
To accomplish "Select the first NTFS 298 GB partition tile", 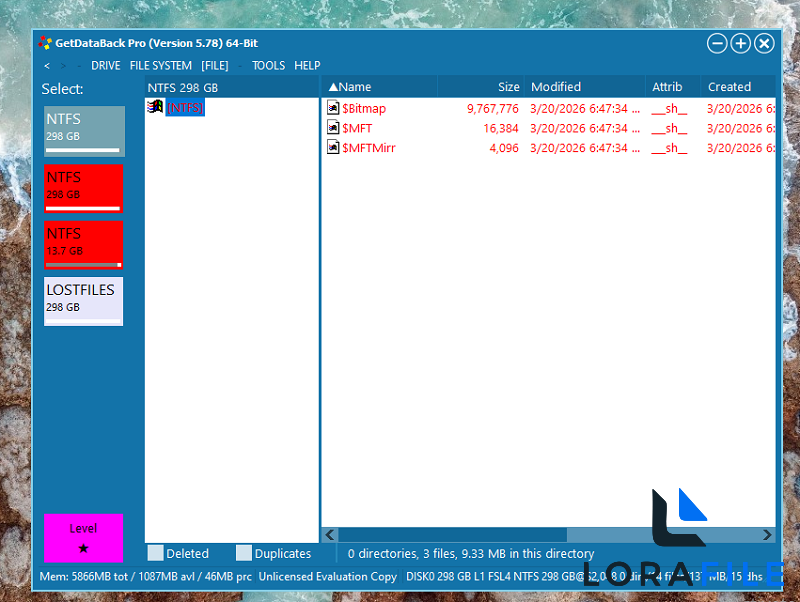I will coord(83,130).
